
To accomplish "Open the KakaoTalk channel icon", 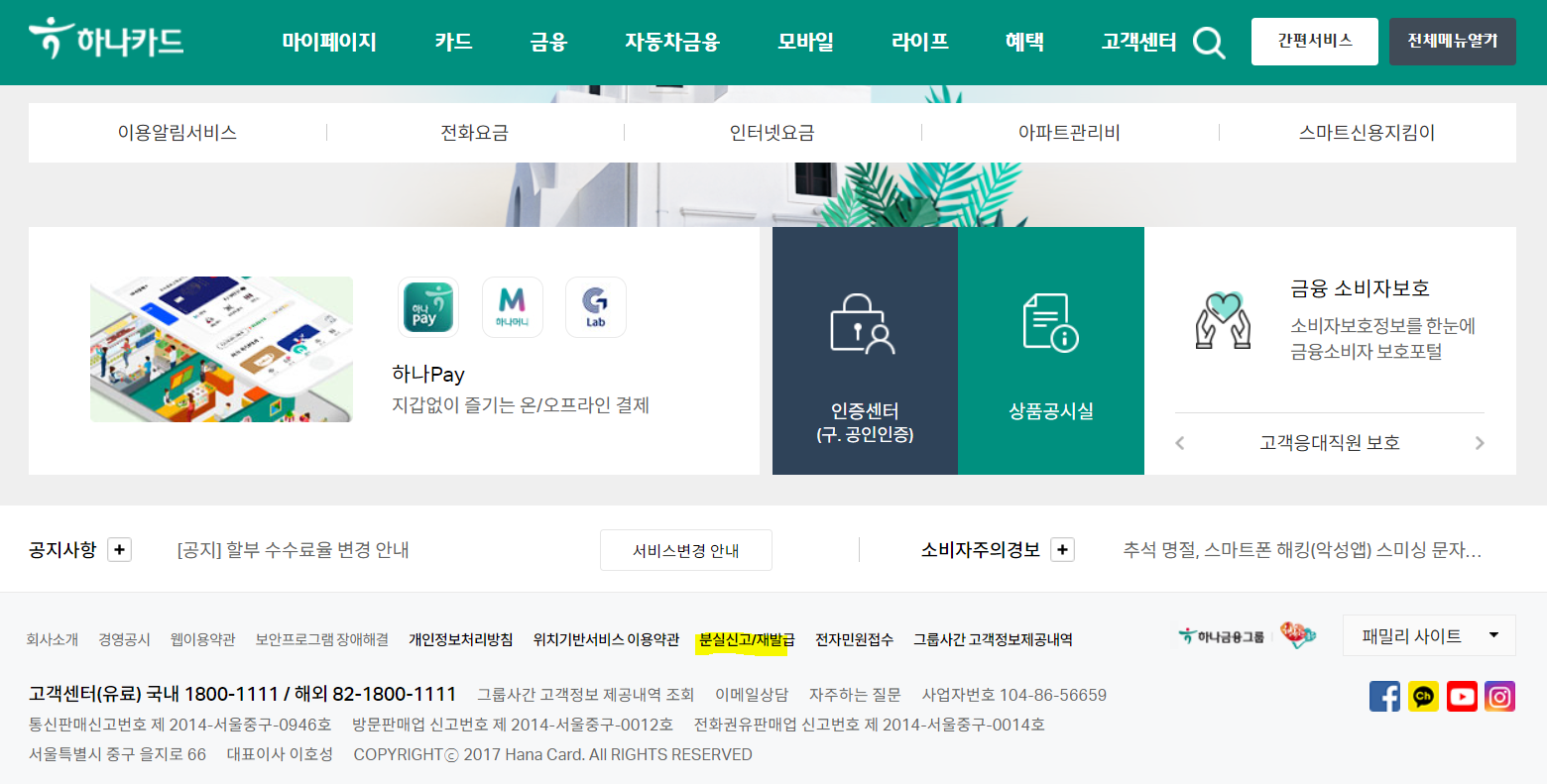I will pyautogui.click(x=1423, y=695).
